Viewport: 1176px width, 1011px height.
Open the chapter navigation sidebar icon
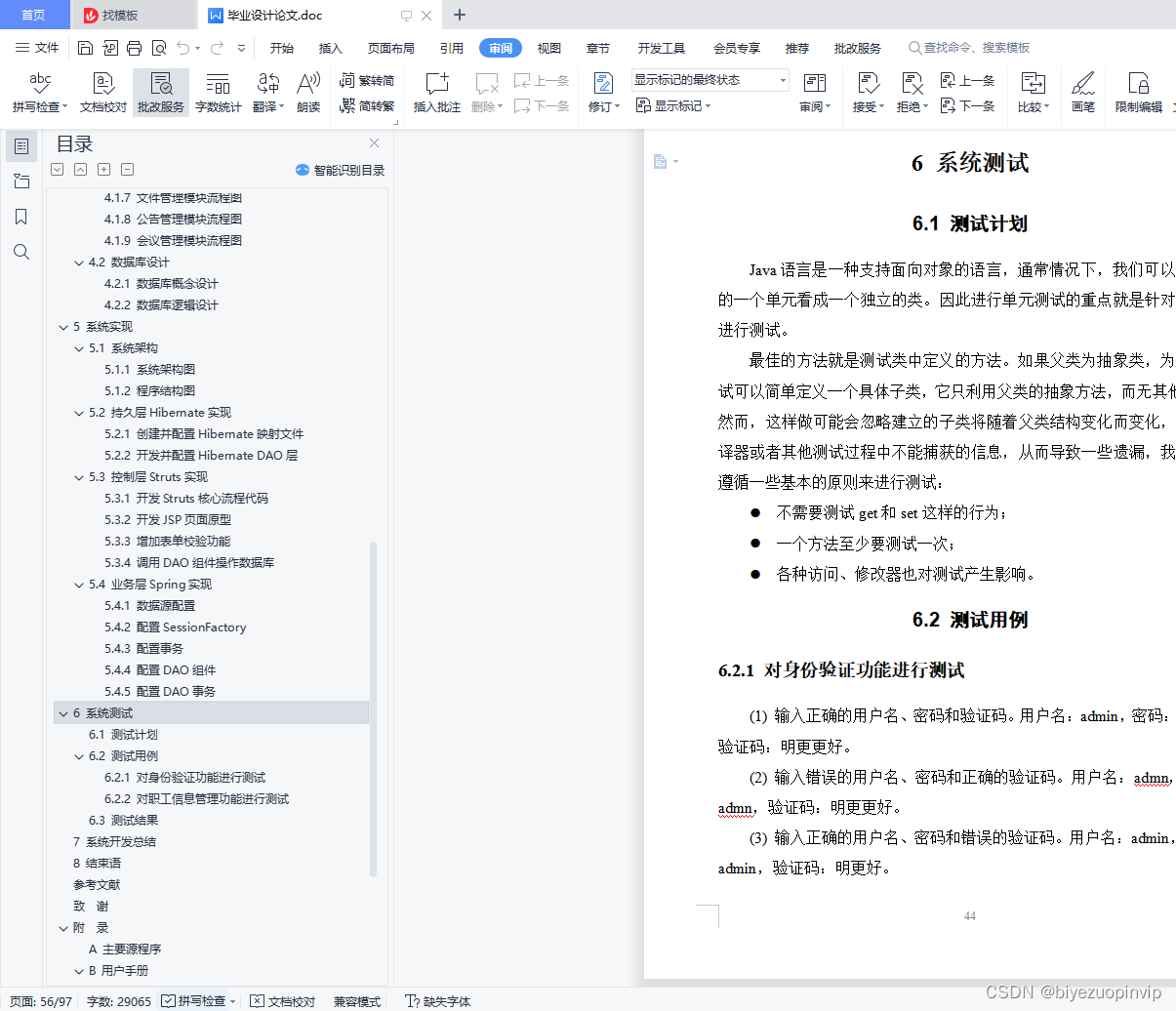coord(21,182)
